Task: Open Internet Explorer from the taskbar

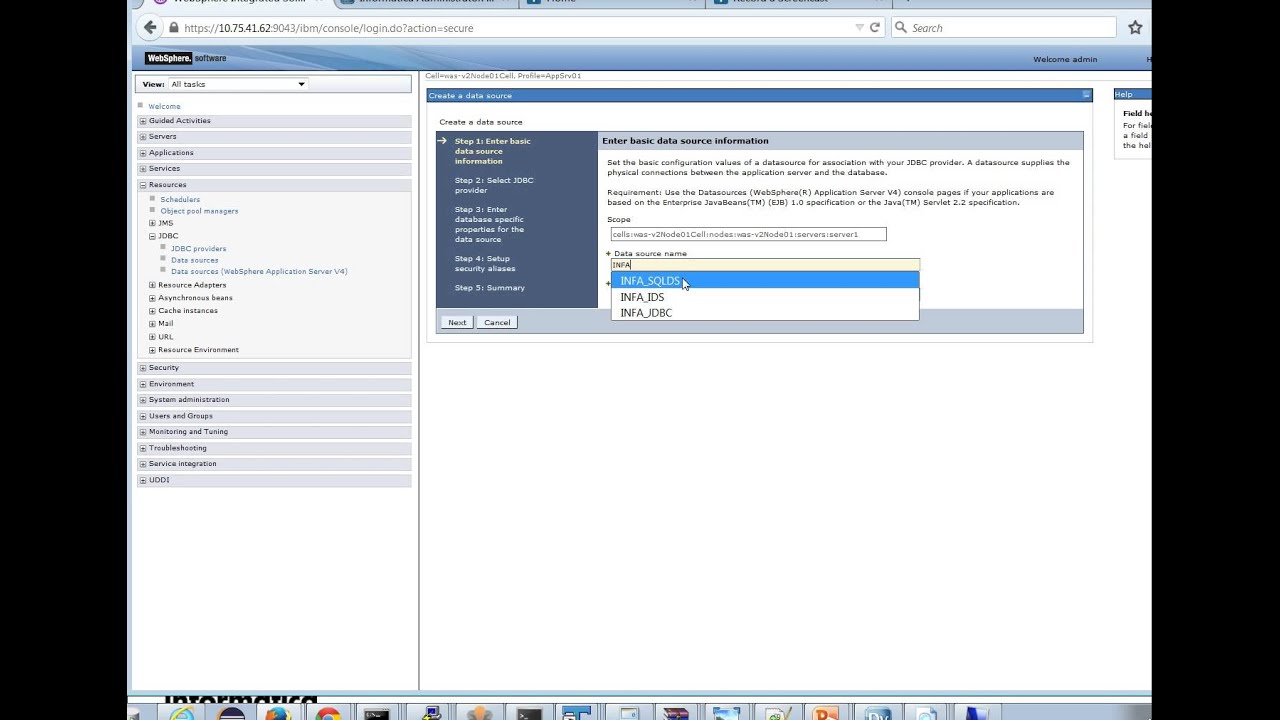Action: (182, 714)
